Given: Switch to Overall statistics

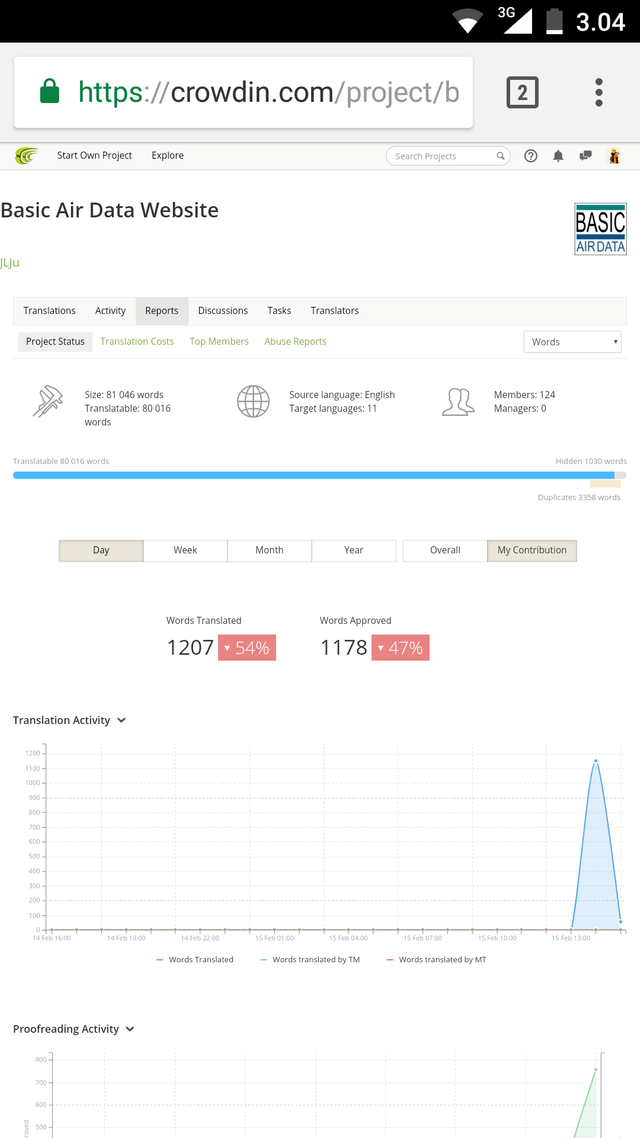Looking at the screenshot, I should [445, 550].
